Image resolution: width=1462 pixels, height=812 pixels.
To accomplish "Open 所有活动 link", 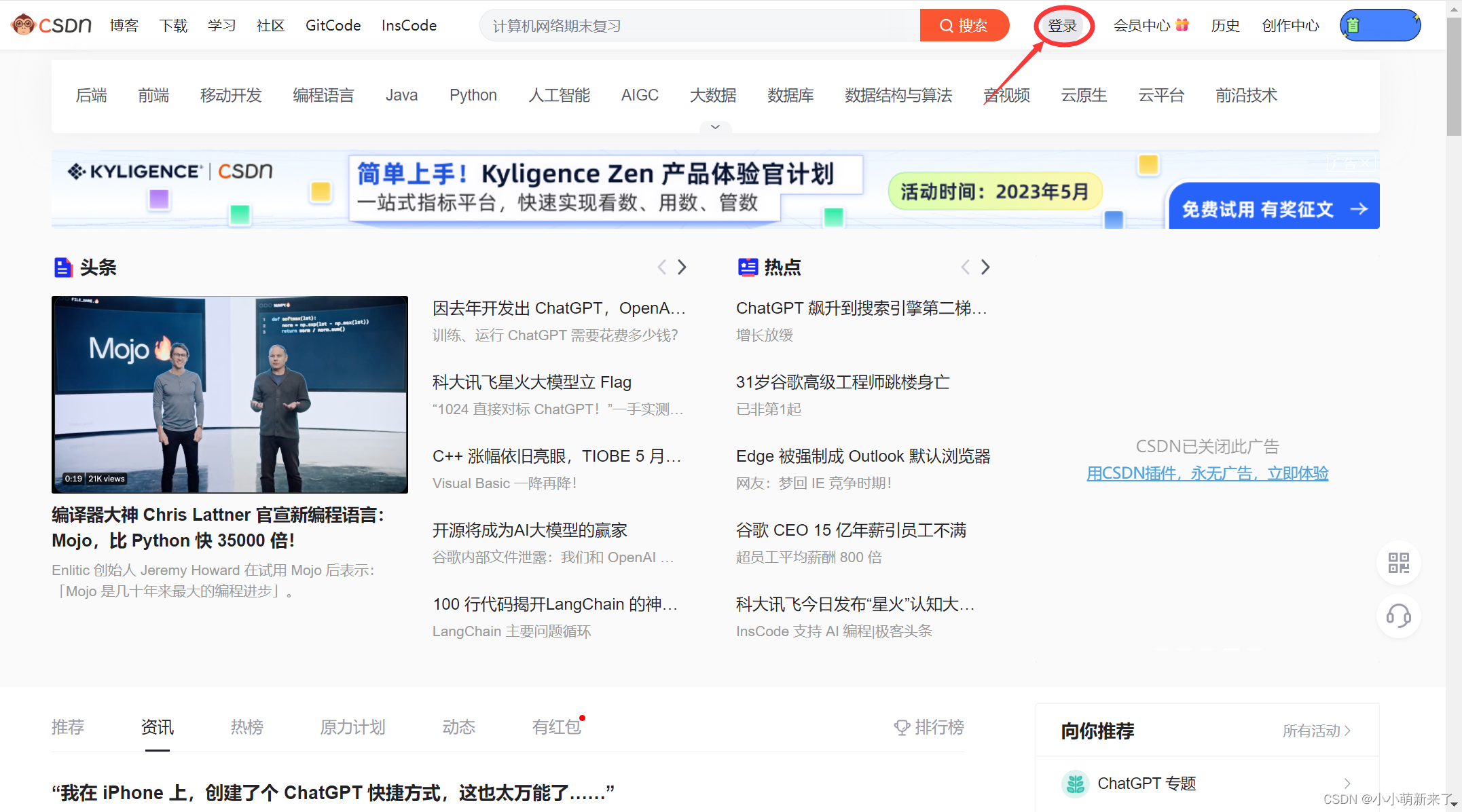I will [1316, 731].
